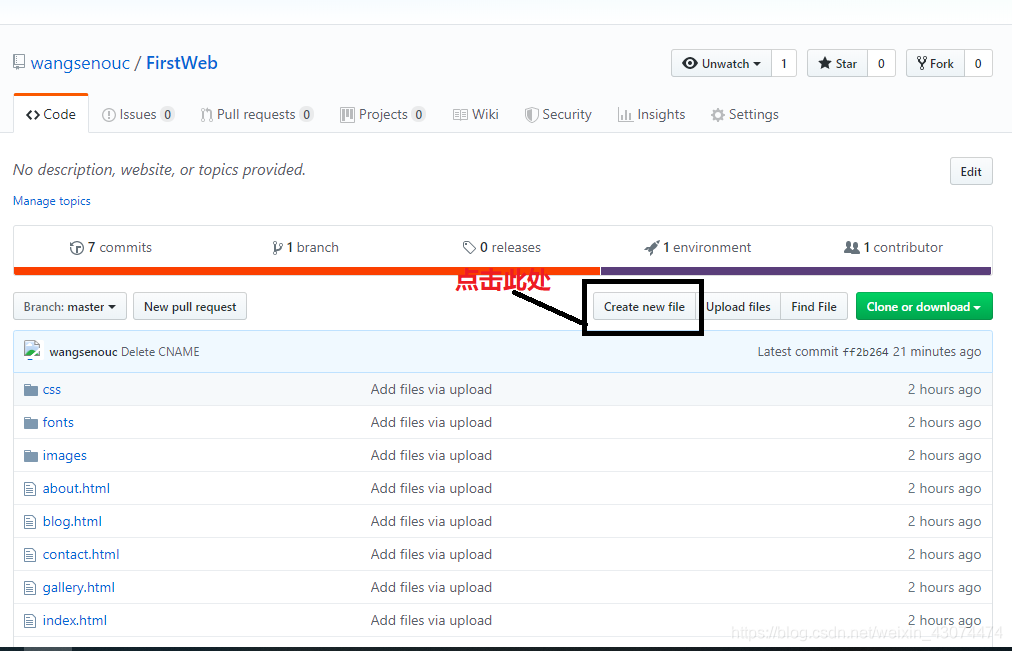1012x651 pixels.
Task: Open the Unwatch dropdown
Action: 722,63
